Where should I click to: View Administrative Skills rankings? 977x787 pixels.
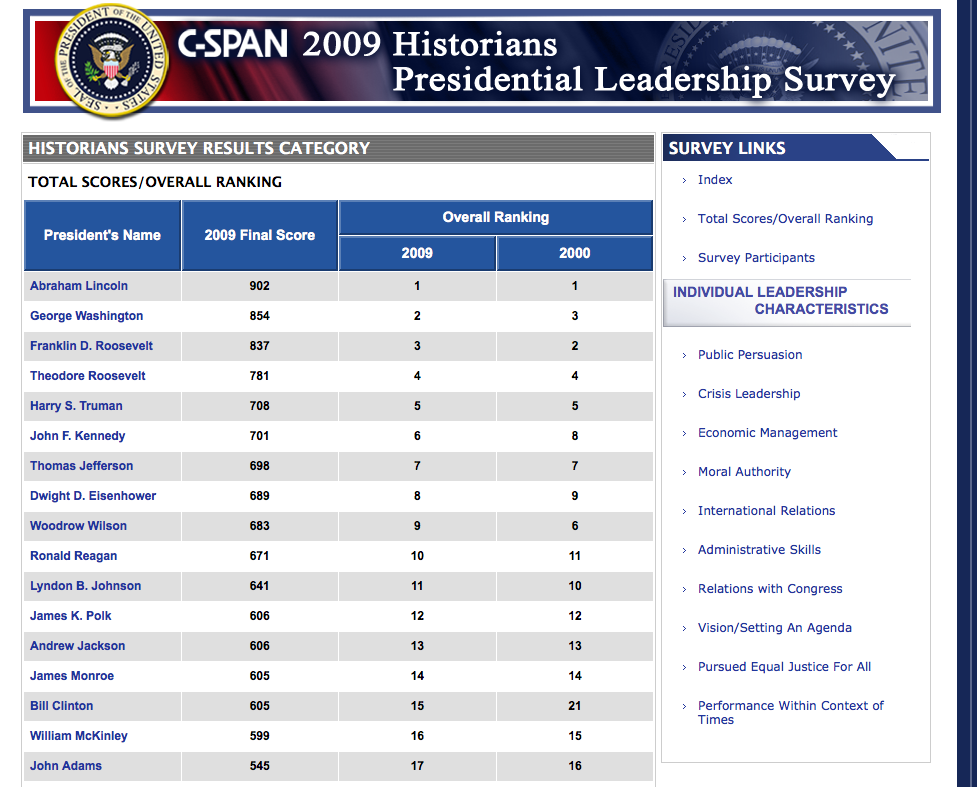coord(759,550)
